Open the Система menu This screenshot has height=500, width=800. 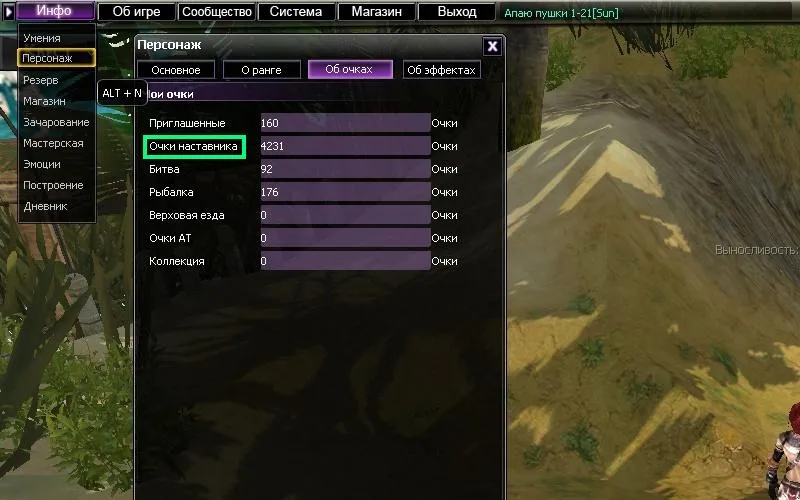pyautogui.click(x=296, y=11)
